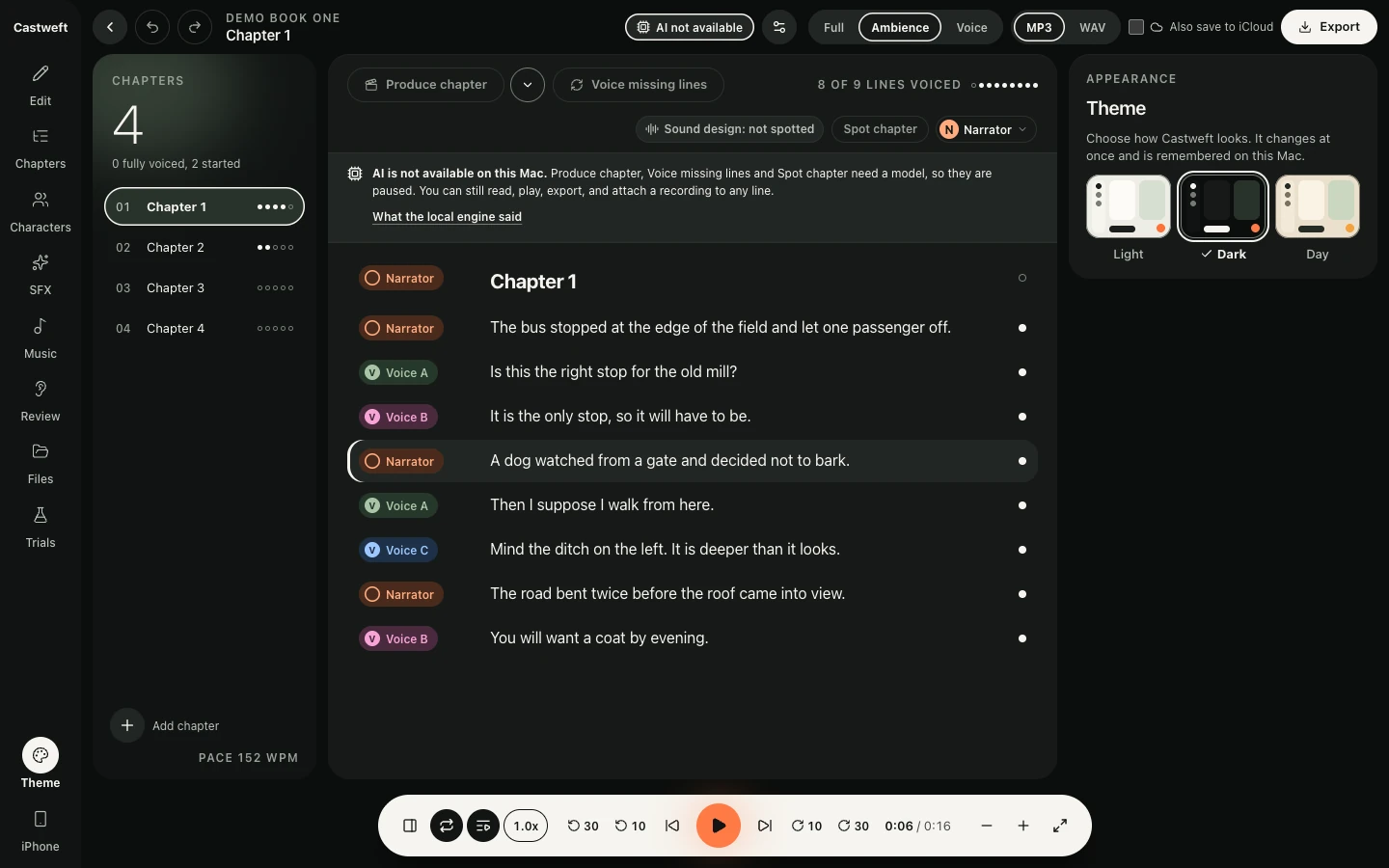This screenshot has width=1389, height=868.
Task: Change the 1.0x playback speed
Action: point(526,826)
